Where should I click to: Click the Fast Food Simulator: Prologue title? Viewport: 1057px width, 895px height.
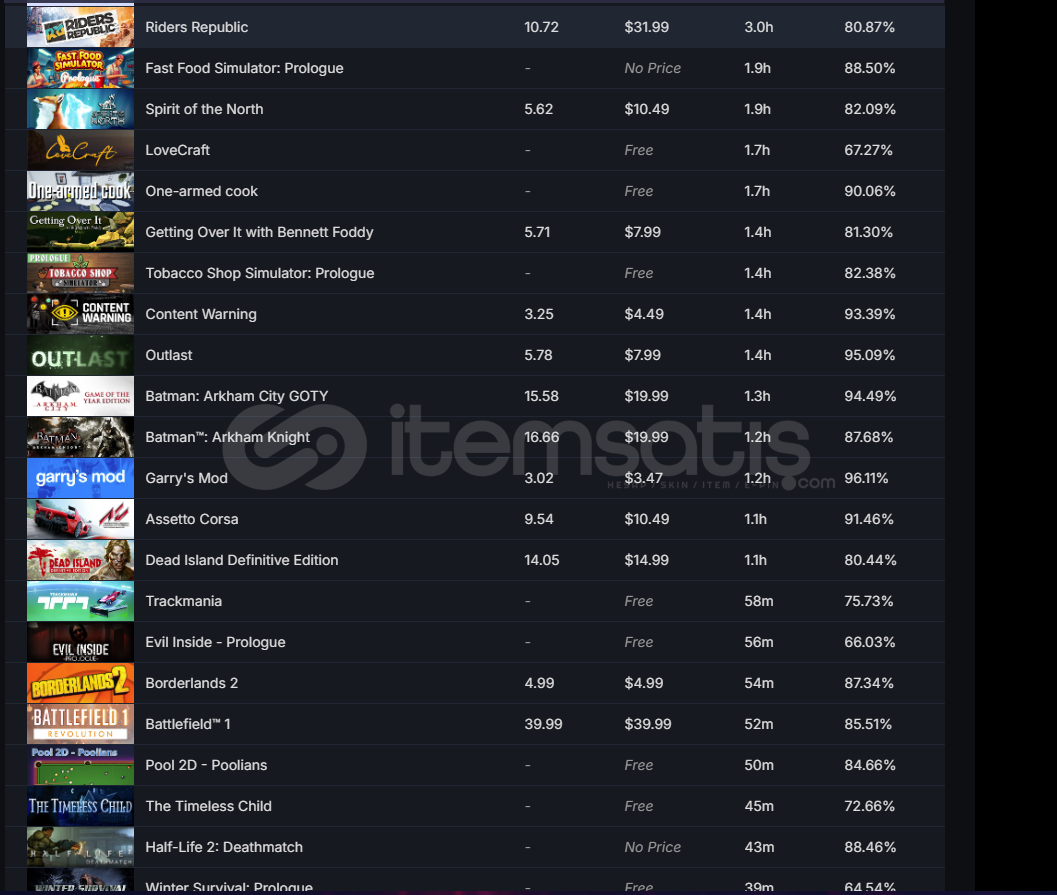[x=245, y=68]
